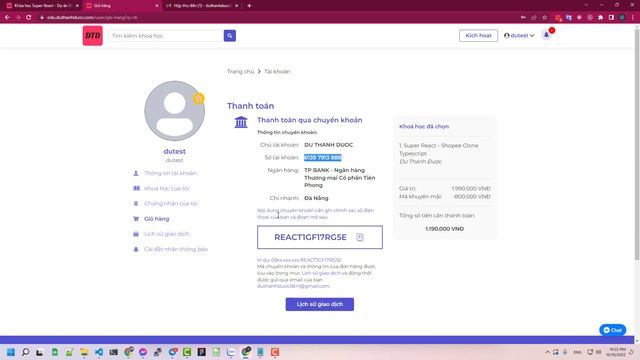Screen dimensions: 640x360
Task: Open Visual Studio Code from the taskbar
Action: point(99,352)
